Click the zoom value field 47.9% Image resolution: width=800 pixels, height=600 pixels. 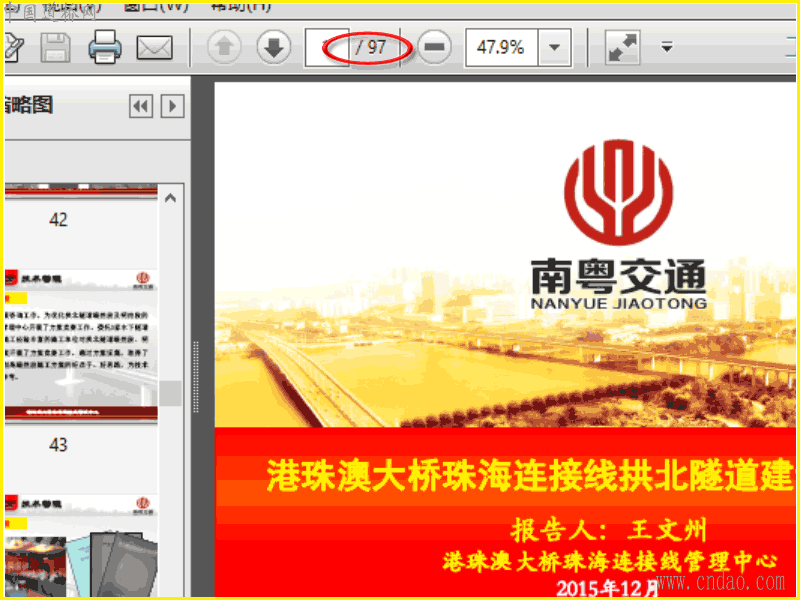pyautogui.click(x=501, y=47)
